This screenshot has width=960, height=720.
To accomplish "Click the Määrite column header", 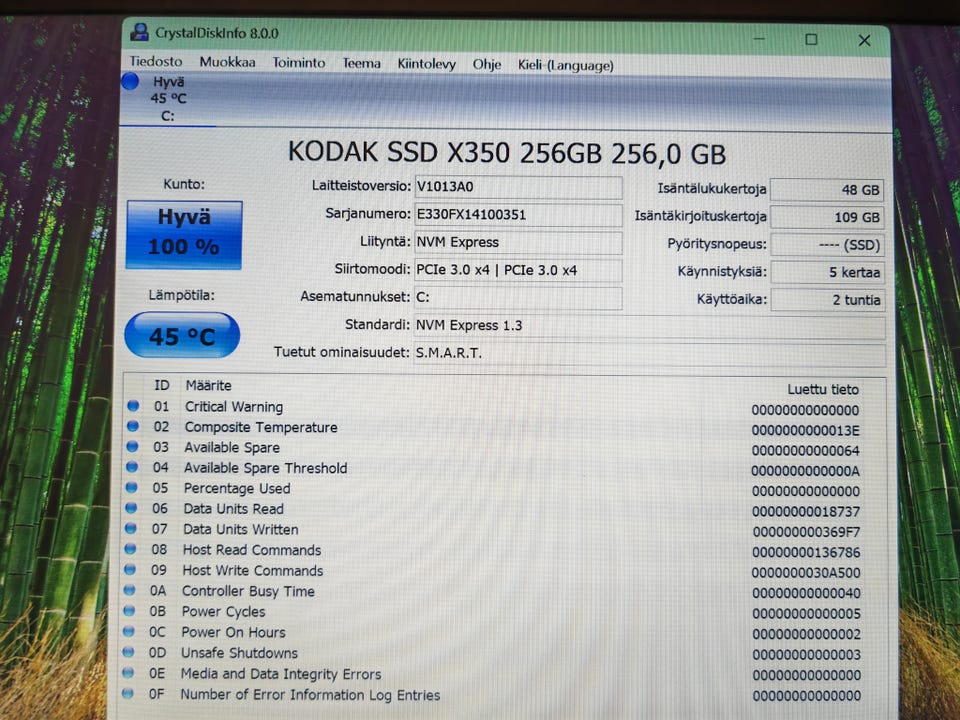I will click(209, 386).
